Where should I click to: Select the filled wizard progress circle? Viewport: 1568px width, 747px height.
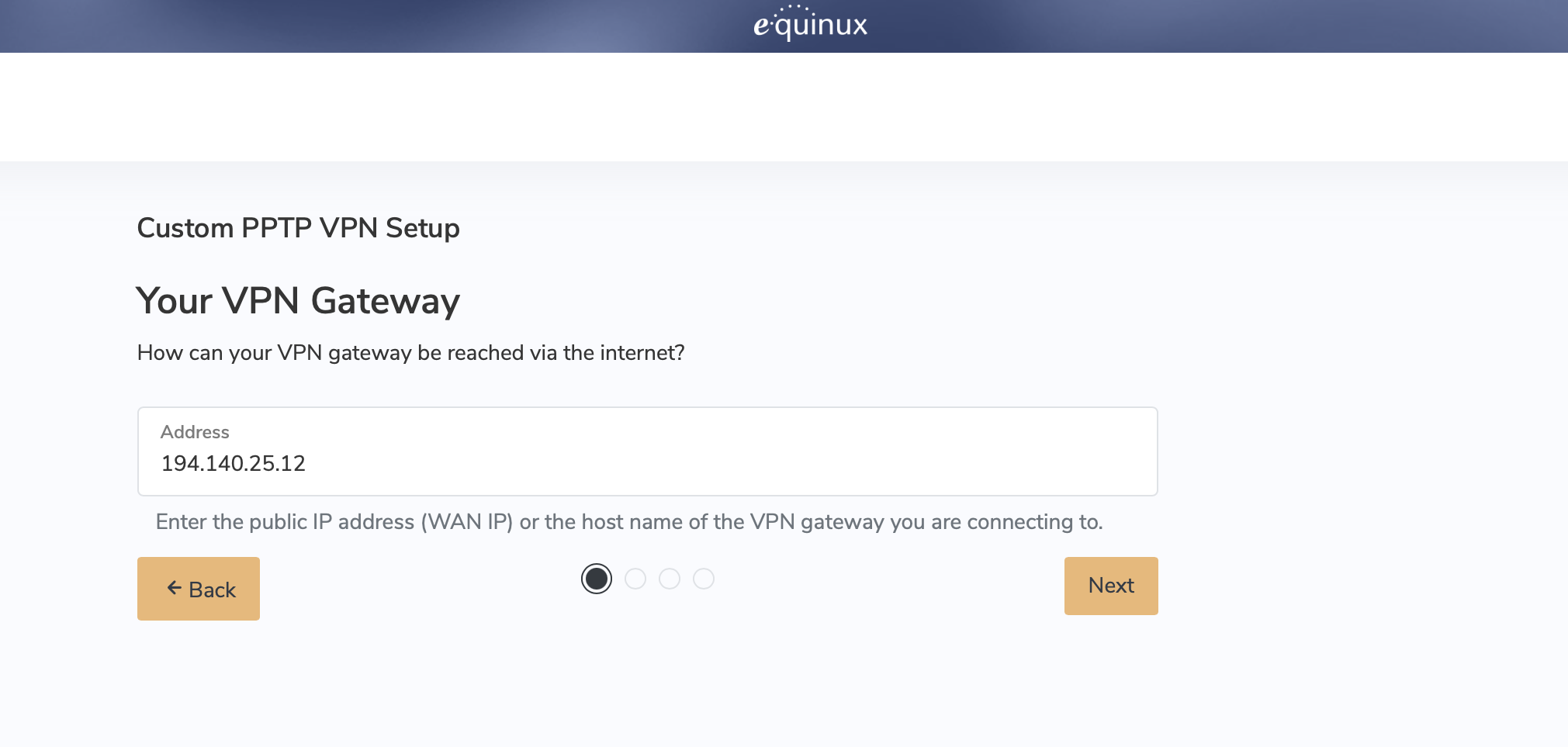click(x=597, y=579)
